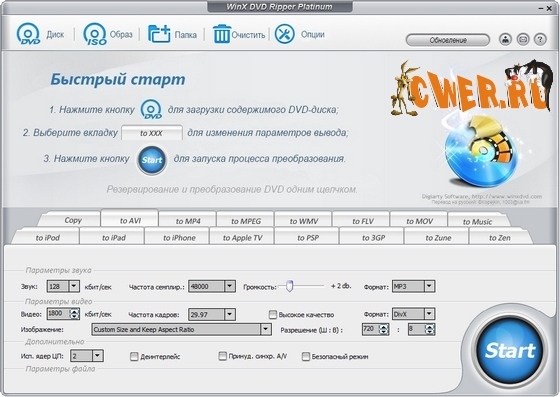Click resolution height stepper field
Image resolution: width=560 pixels, height=397 pixels.
coord(421,329)
